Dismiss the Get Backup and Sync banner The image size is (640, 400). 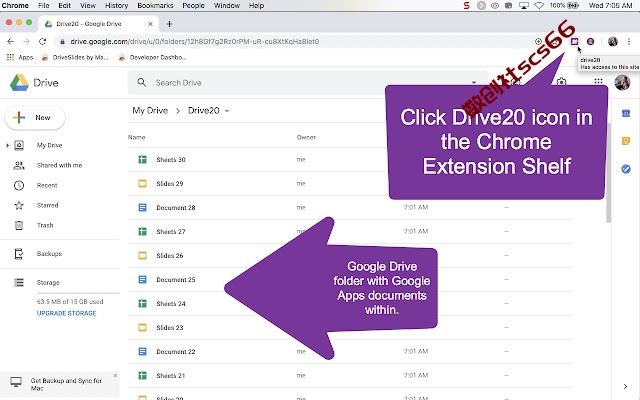pos(115,376)
